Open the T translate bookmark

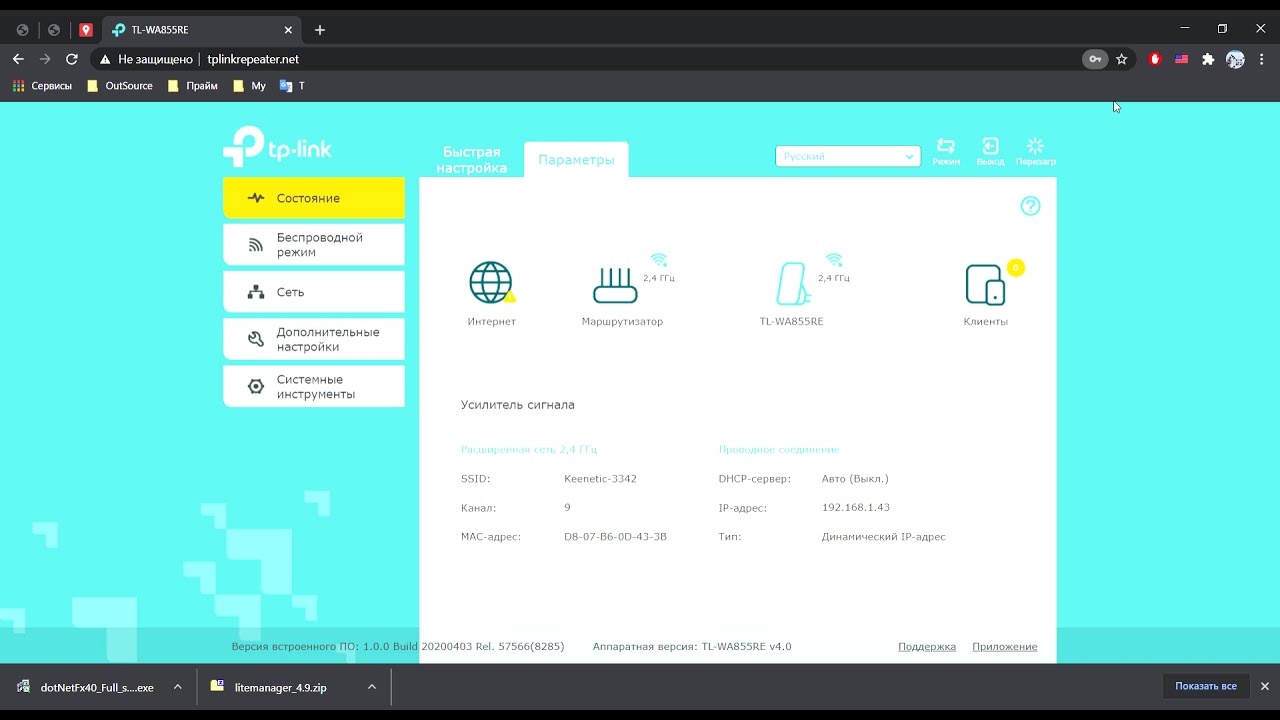[x=292, y=86]
